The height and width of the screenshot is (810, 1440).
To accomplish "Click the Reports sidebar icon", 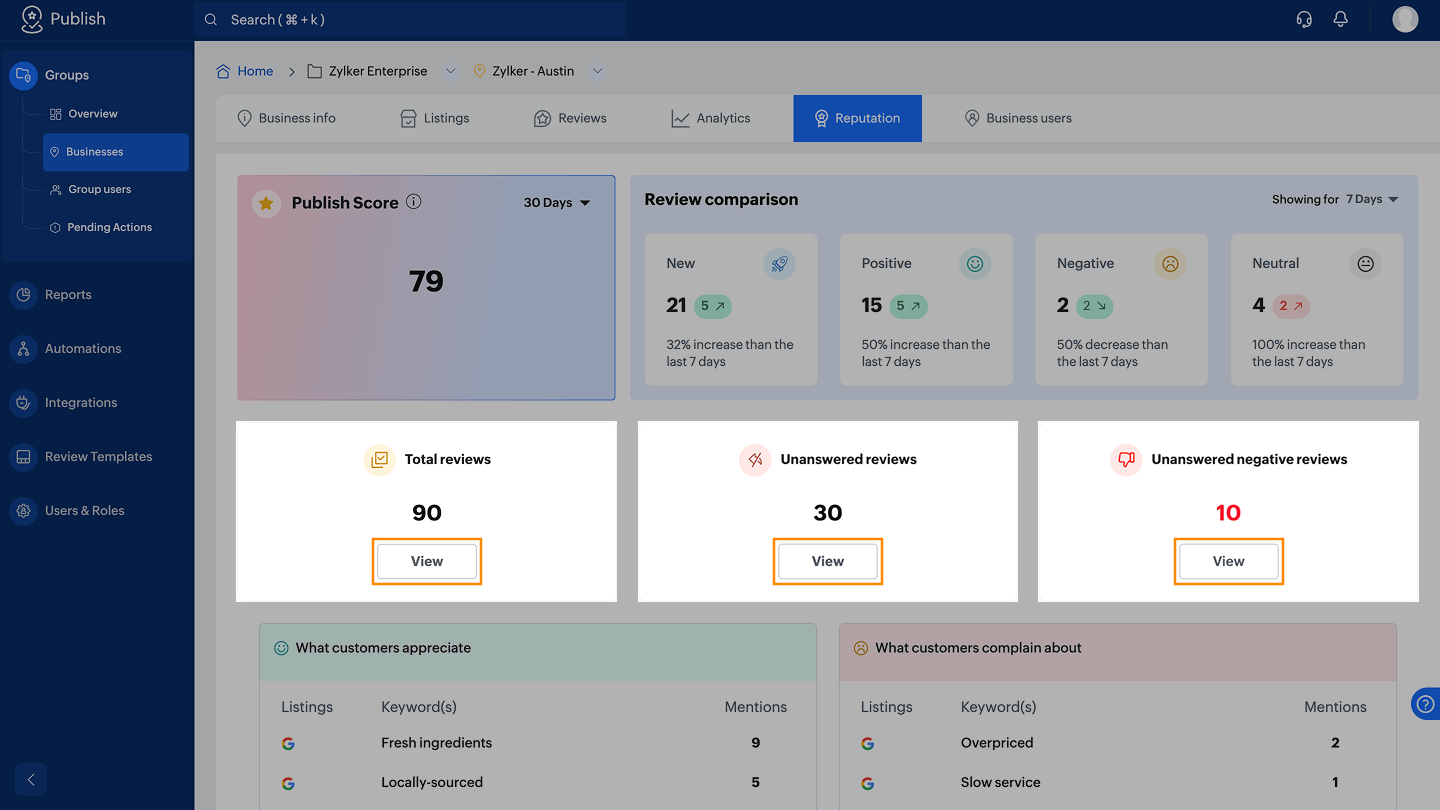I will click(x=23, y=295).
